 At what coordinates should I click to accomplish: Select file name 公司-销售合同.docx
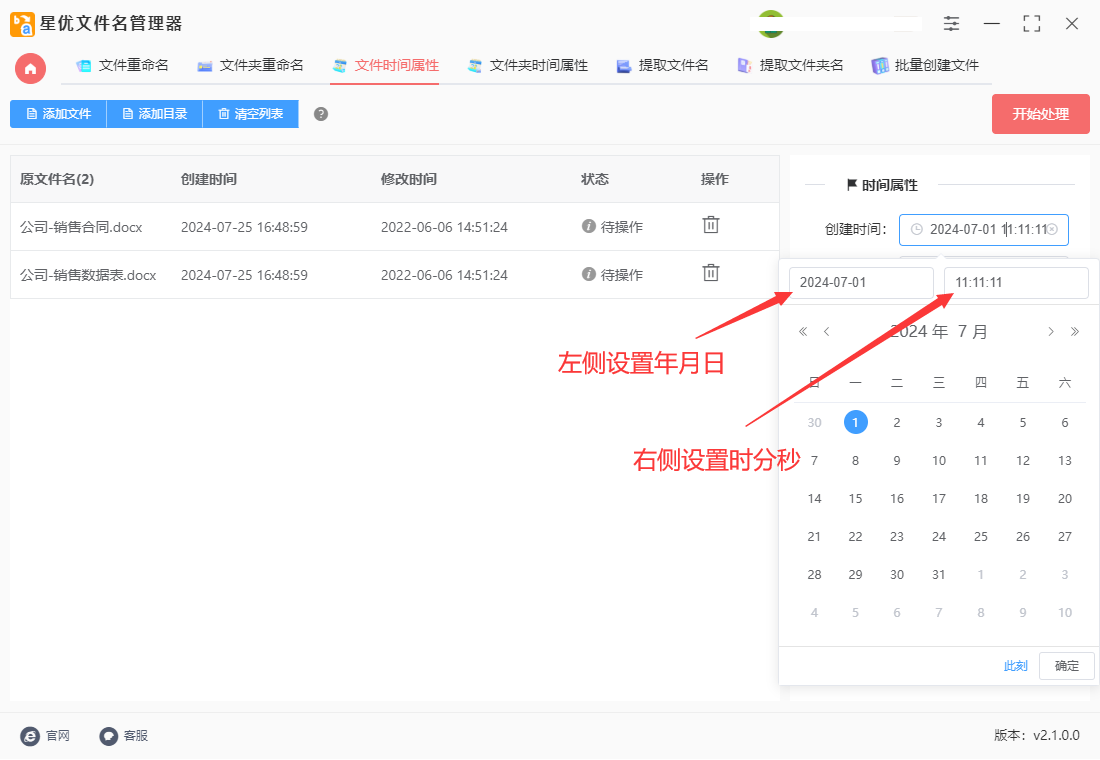81,227
